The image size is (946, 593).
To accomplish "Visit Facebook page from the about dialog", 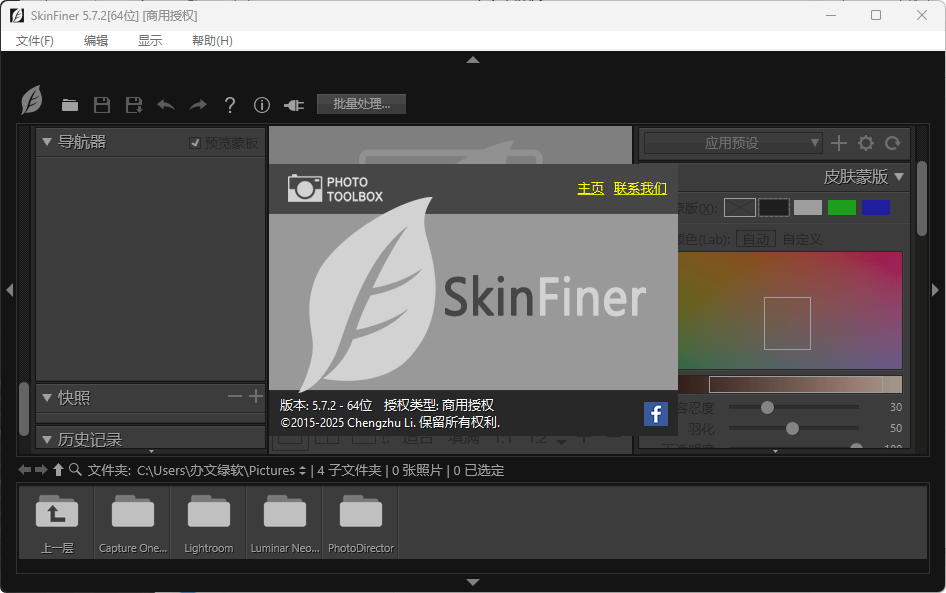I will click(x=656, y=412).
